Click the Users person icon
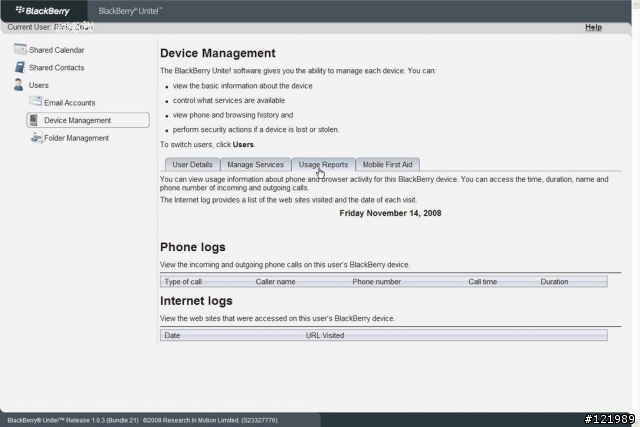 point(18,85)
